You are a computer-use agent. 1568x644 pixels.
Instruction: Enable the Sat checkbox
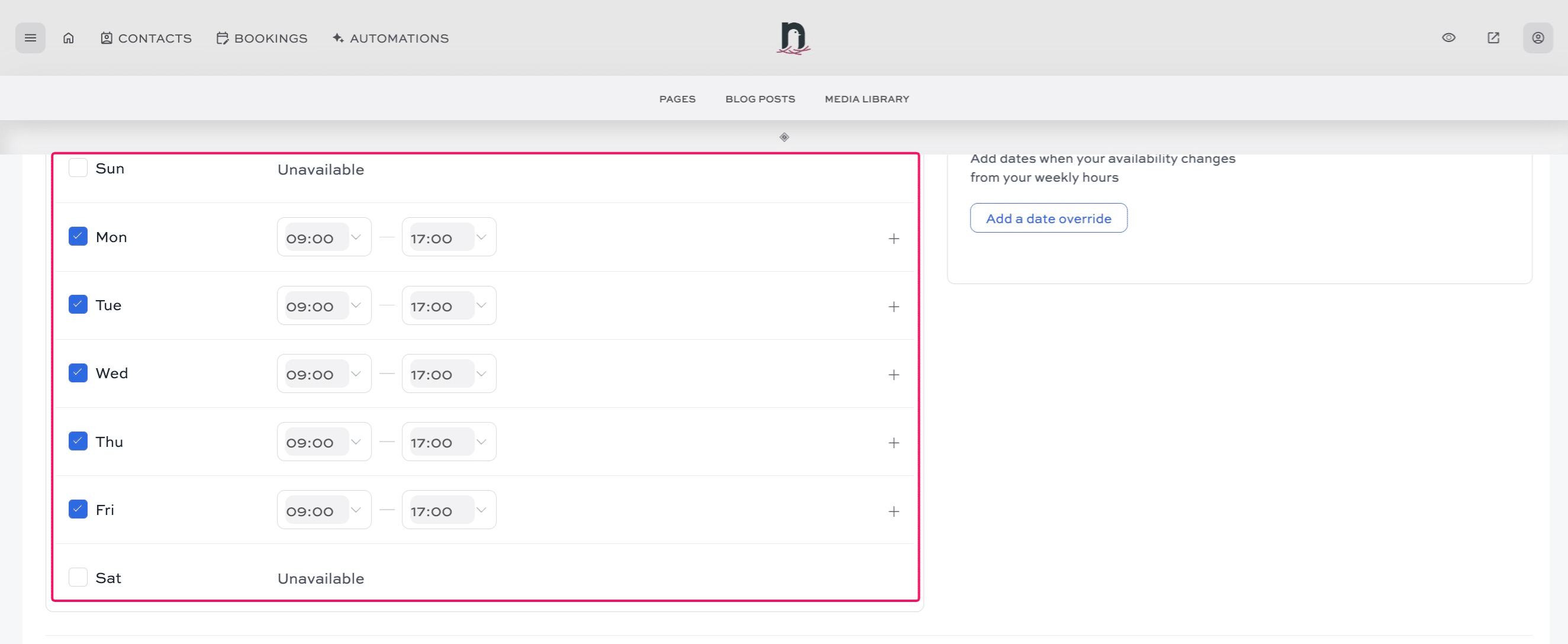coord(78,577)
